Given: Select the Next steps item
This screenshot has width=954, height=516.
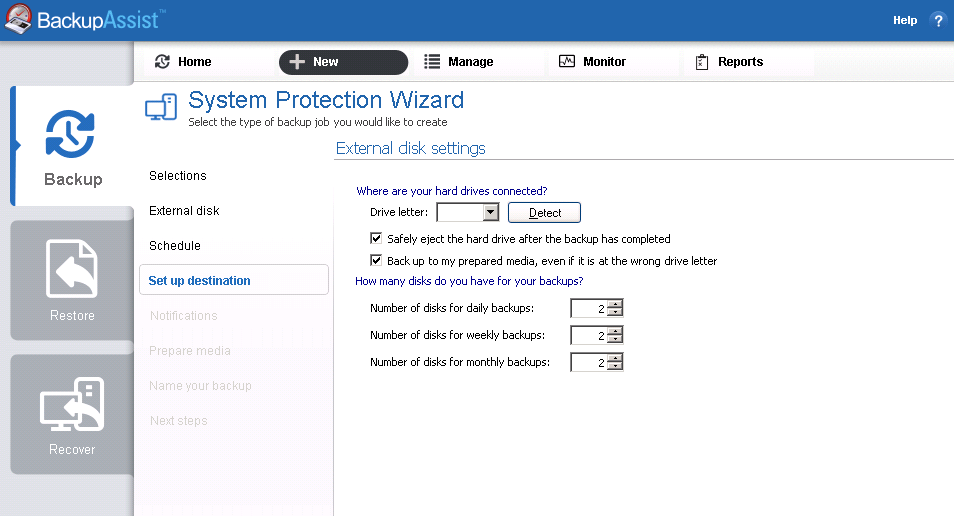Looking at the screenshot, I should pos(179,420).
